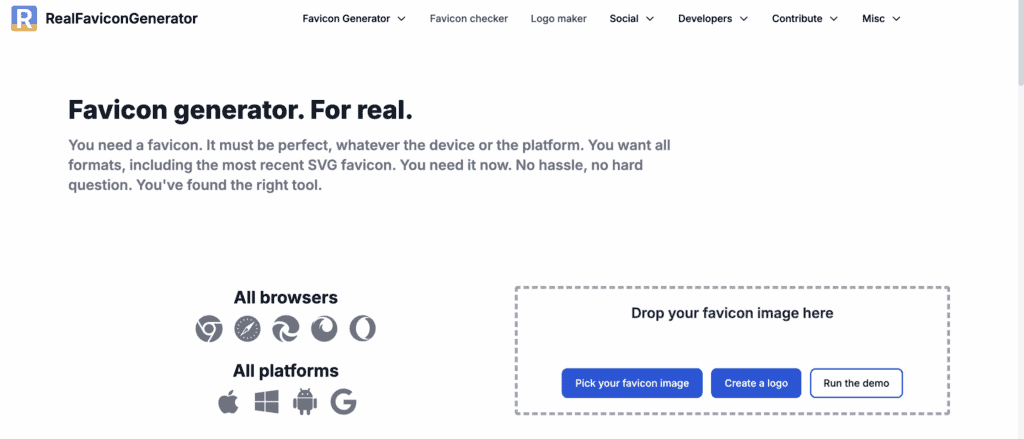The image size is (1024, 439).
Task: Click the Windows platform icon
Action: coord(266,402)
